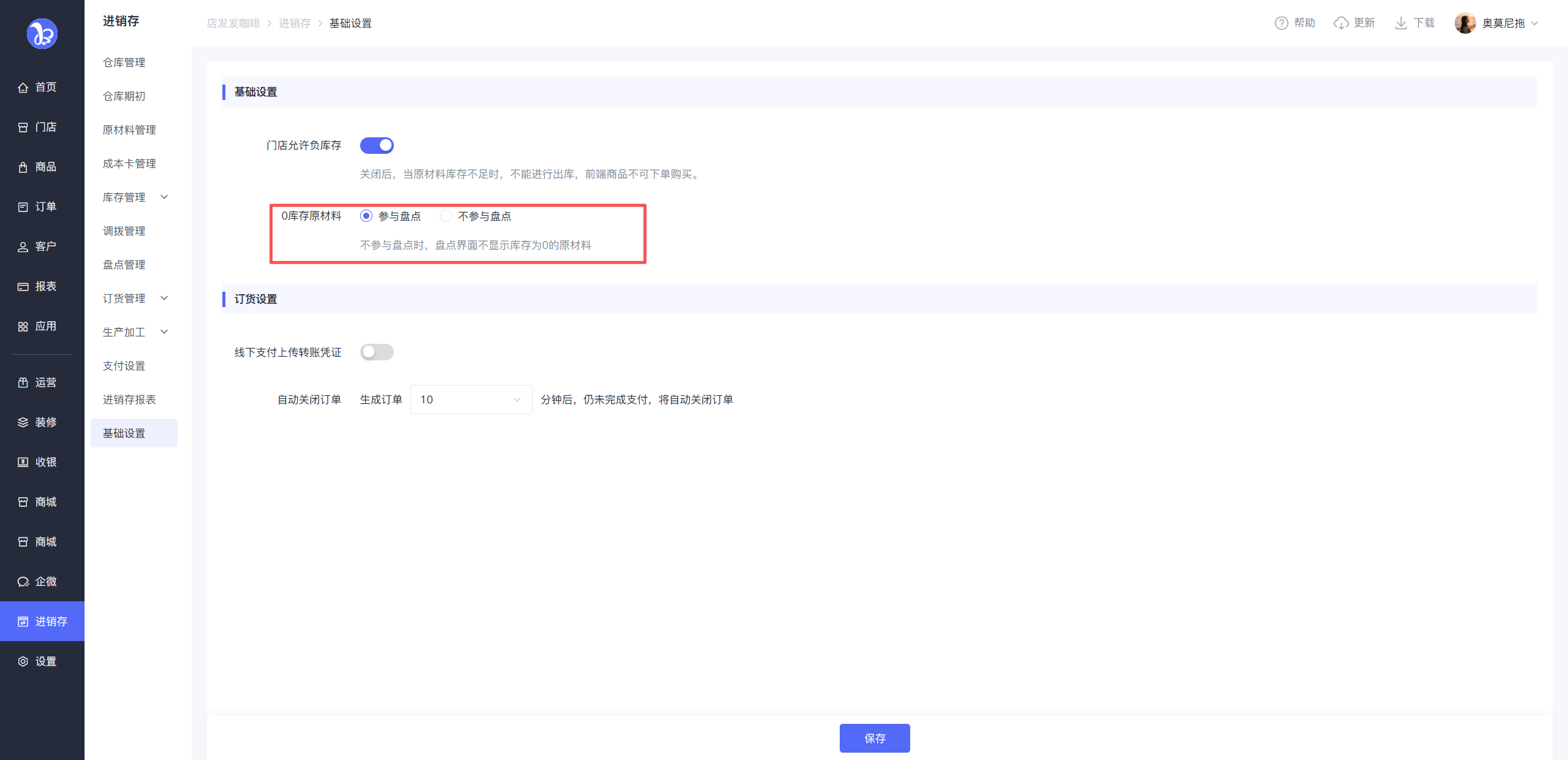Go to 原材料管理 menu item
The height and width of the screenshot is (760, 1568).
(x=129, y=130)
